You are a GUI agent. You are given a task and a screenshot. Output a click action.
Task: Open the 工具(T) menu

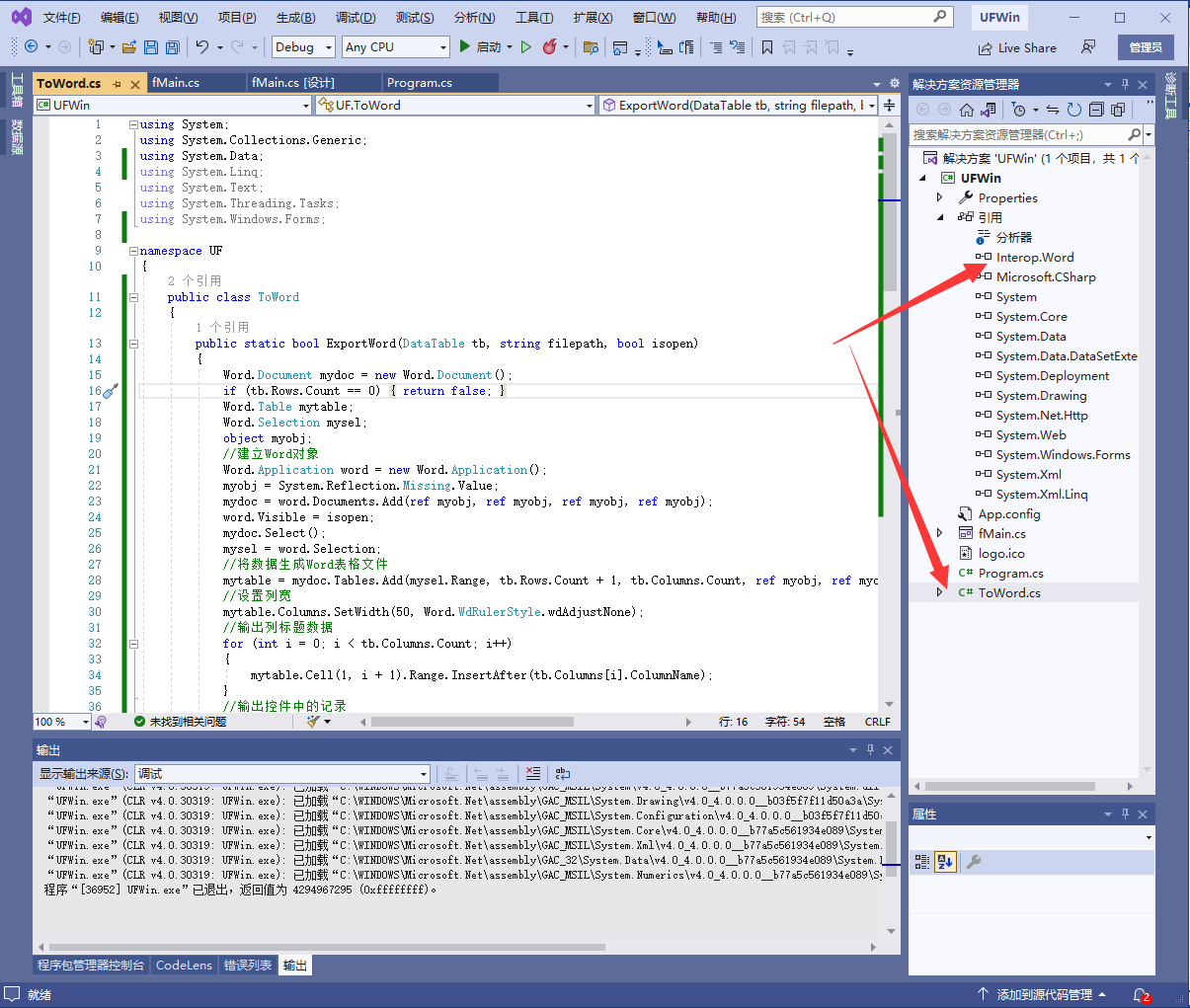click(x=534, y=18)
